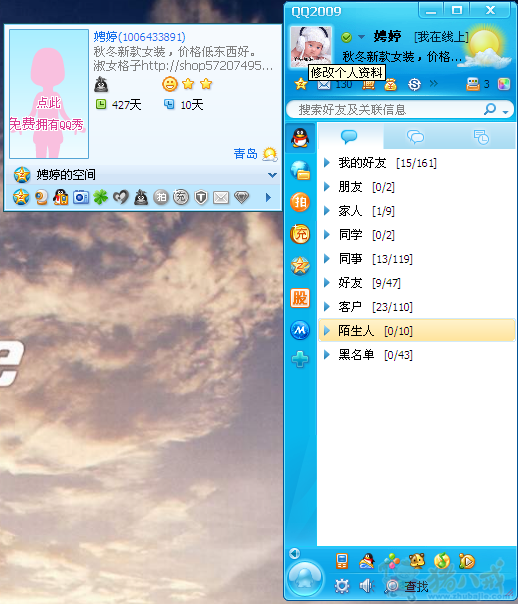The height and width of the screenshot is (604, 518).
Task: Add panel with green plus sidebar icon
Action: (300, 359)
